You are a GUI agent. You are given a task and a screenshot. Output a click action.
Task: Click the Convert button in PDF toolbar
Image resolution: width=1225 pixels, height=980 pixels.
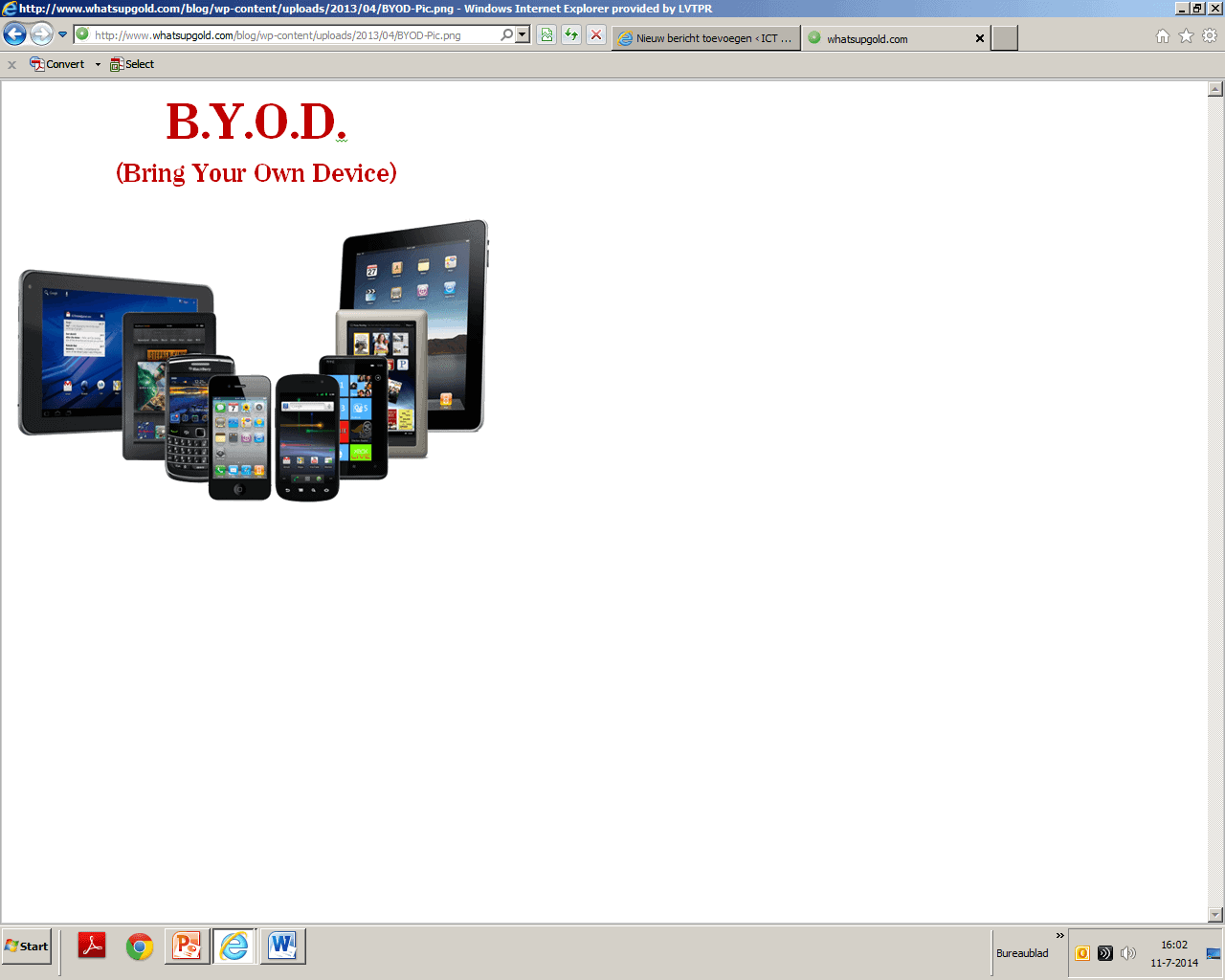tap(57, 64)
